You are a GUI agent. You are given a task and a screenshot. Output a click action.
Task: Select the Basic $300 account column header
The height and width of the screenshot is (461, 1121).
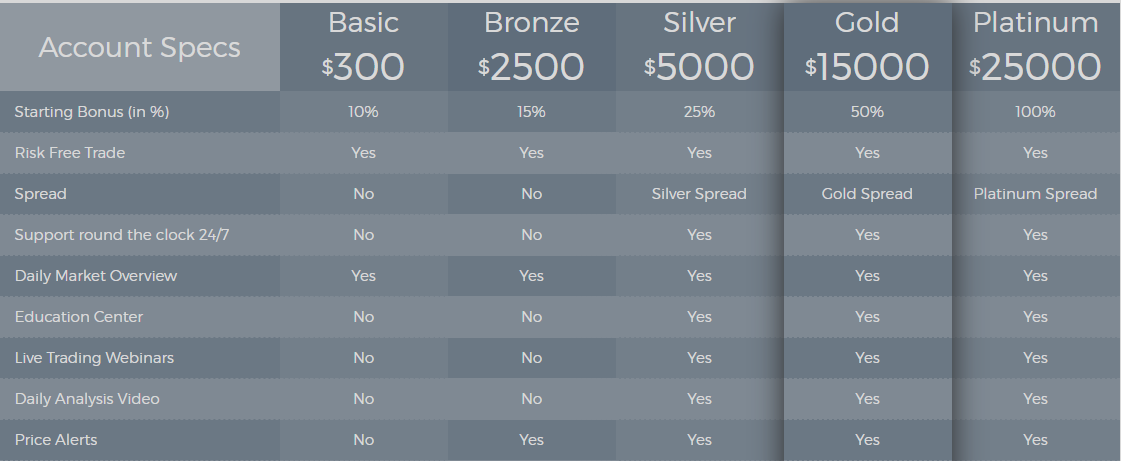pos(364,47)
